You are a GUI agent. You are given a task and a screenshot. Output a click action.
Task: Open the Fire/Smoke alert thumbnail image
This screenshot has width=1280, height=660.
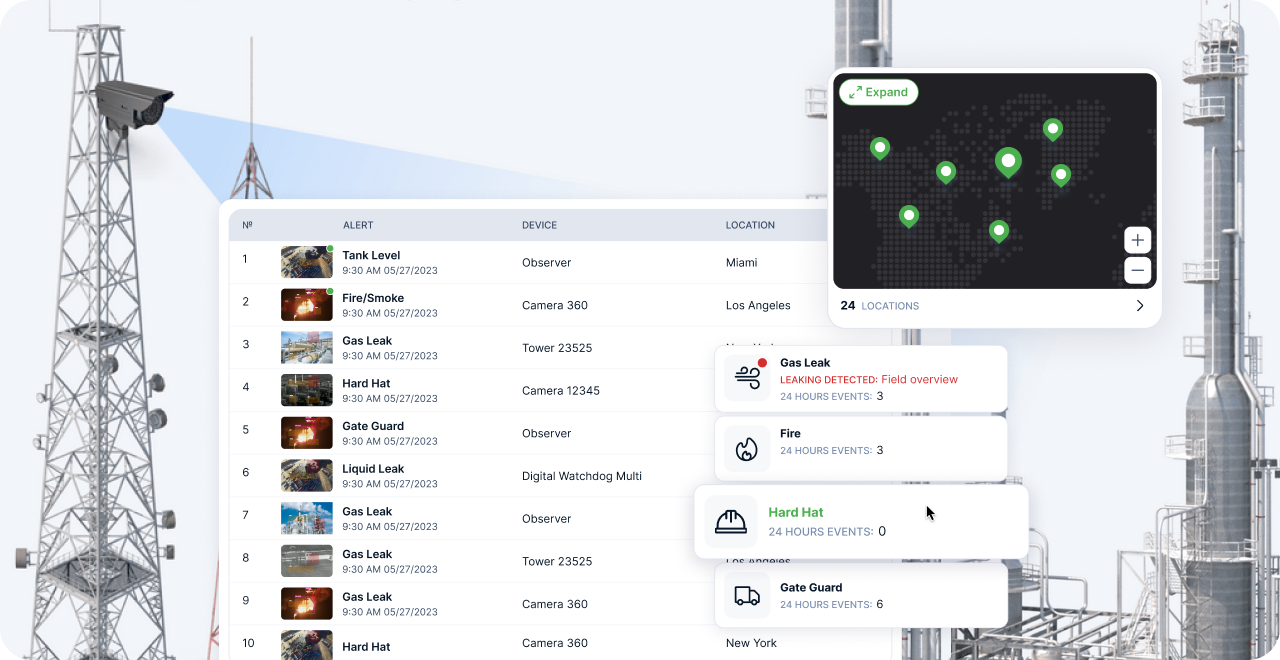point(306,304)
